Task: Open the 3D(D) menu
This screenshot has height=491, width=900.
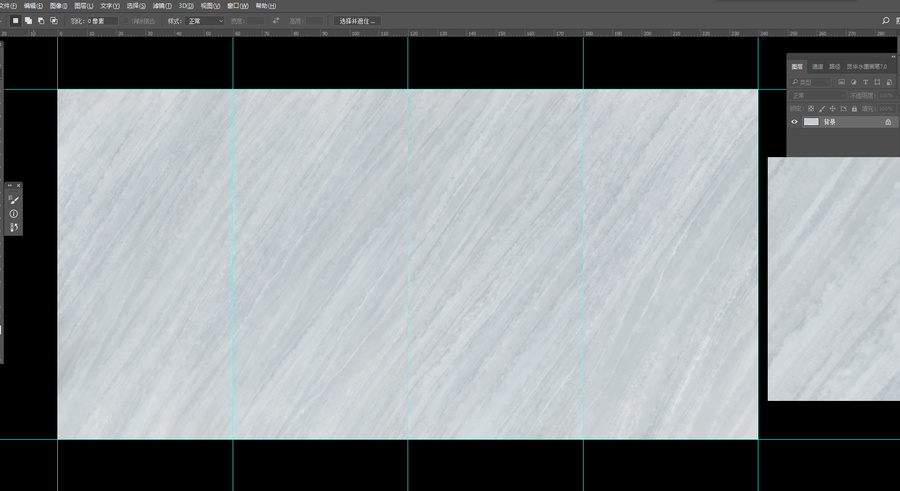Action: (x=186, y=6)
